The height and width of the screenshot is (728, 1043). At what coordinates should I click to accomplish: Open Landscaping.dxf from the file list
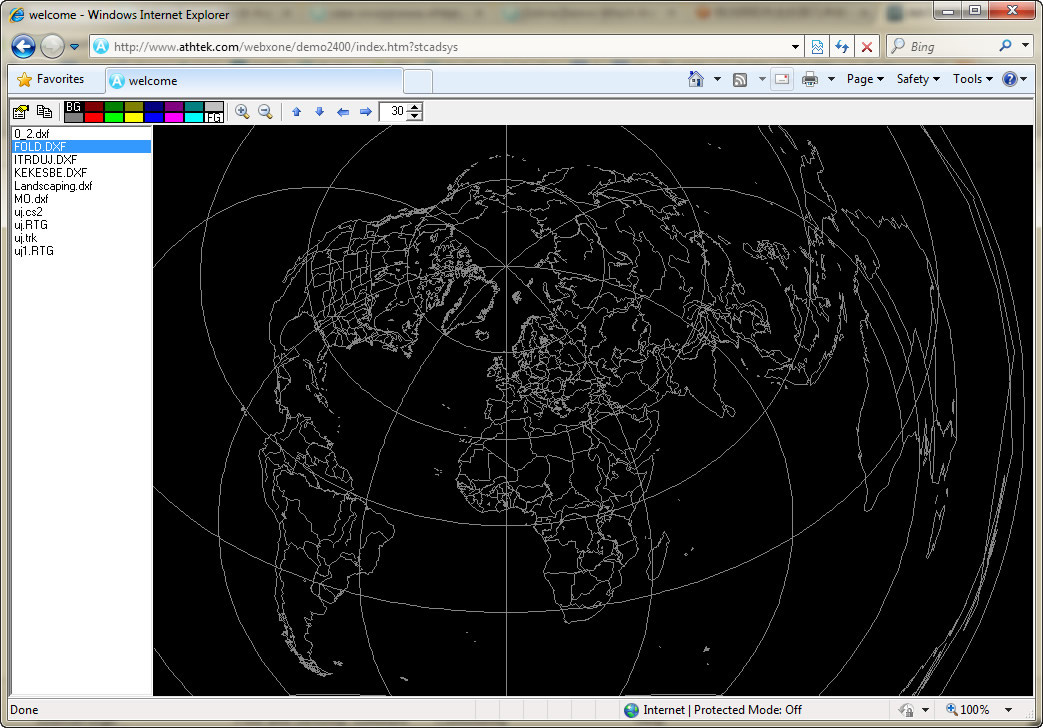53,186
